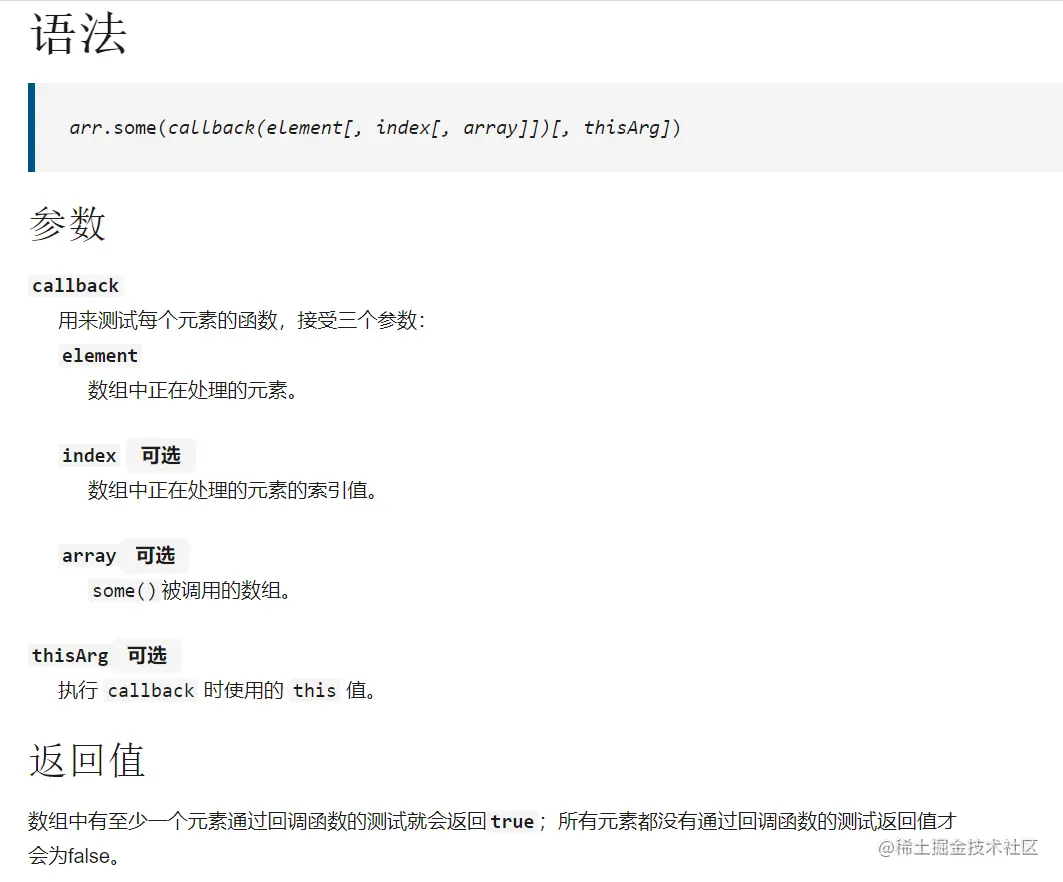Click the 可选 badge next to index
1063x882 pixels.
(x=160, y=455)
